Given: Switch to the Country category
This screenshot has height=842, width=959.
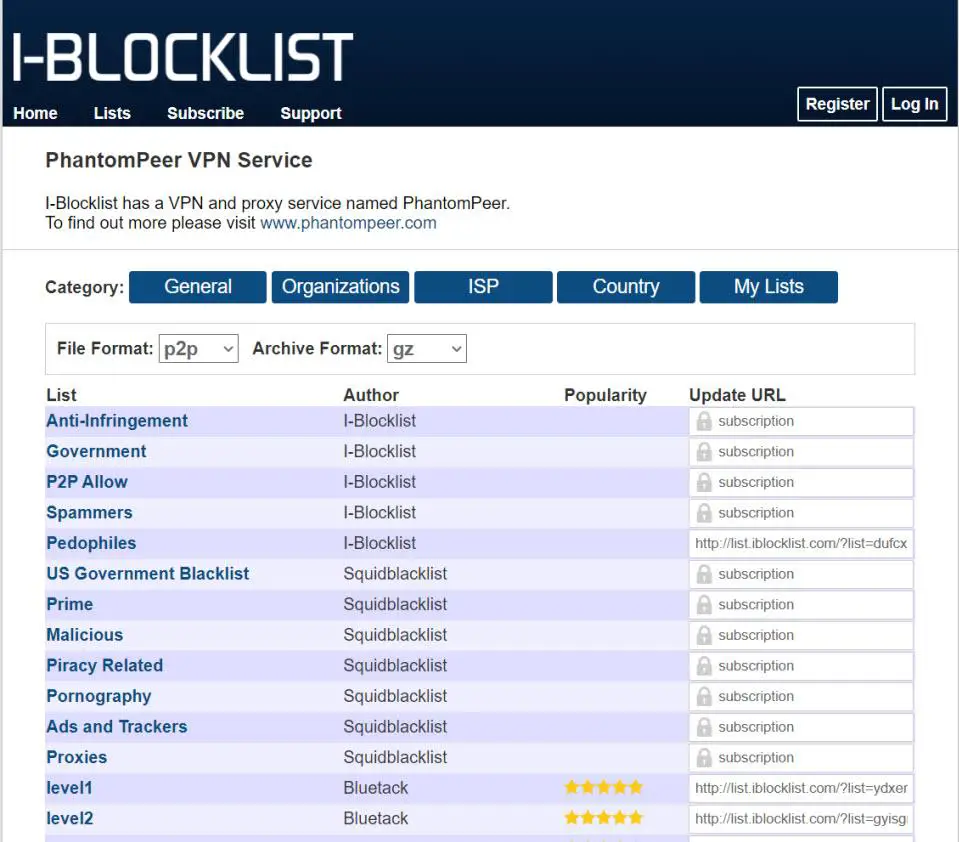Looking at the screenshot, I should coord(626,287).
